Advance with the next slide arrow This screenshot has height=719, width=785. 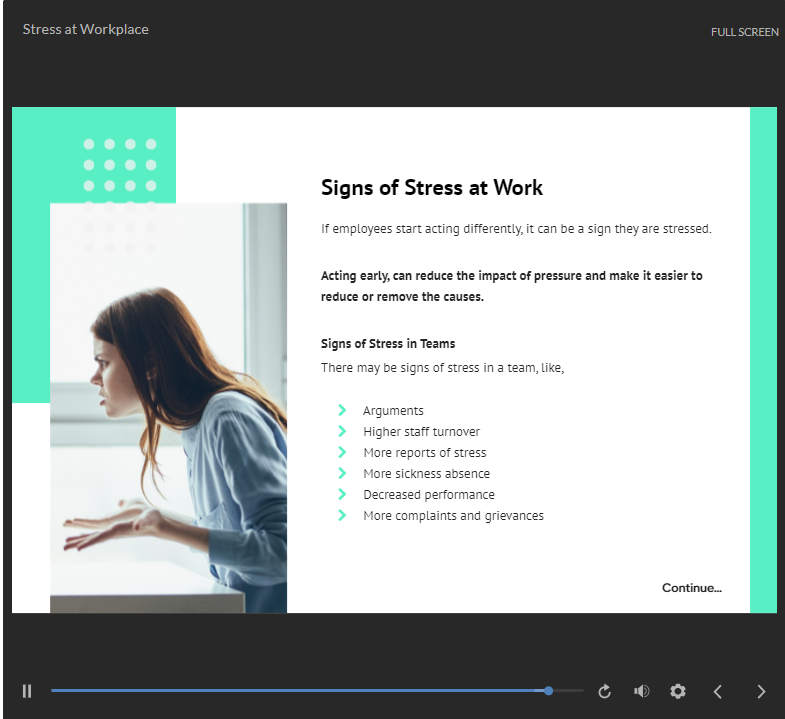[761, 691]
